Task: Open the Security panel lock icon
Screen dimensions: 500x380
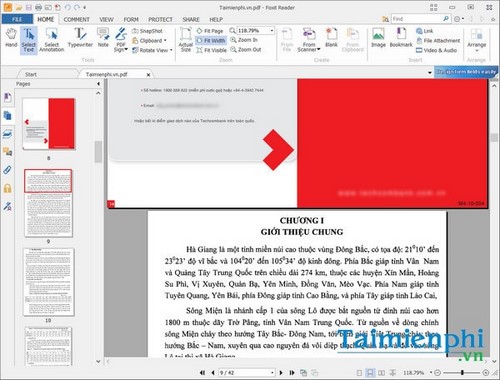Action: [7, 189]
